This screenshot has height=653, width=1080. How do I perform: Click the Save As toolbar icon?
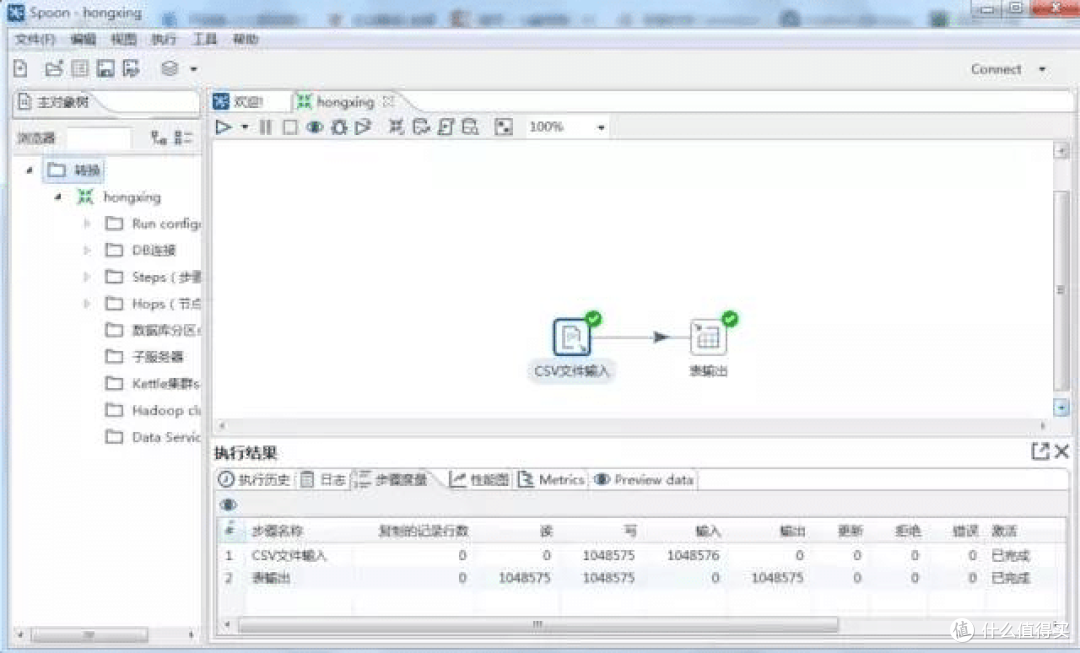[x=131, y=68]
